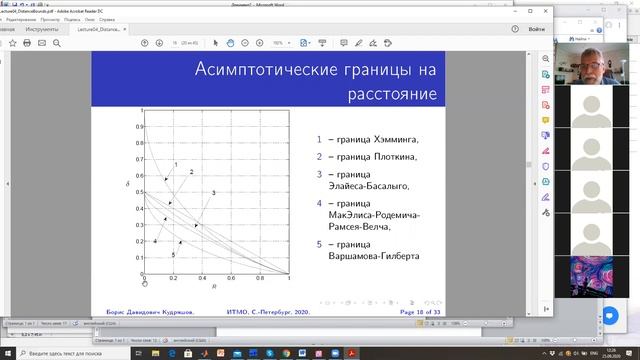The image size is (640, 360).
Task: Launch Edge browser from the taskbar
Action: (171, 353)
